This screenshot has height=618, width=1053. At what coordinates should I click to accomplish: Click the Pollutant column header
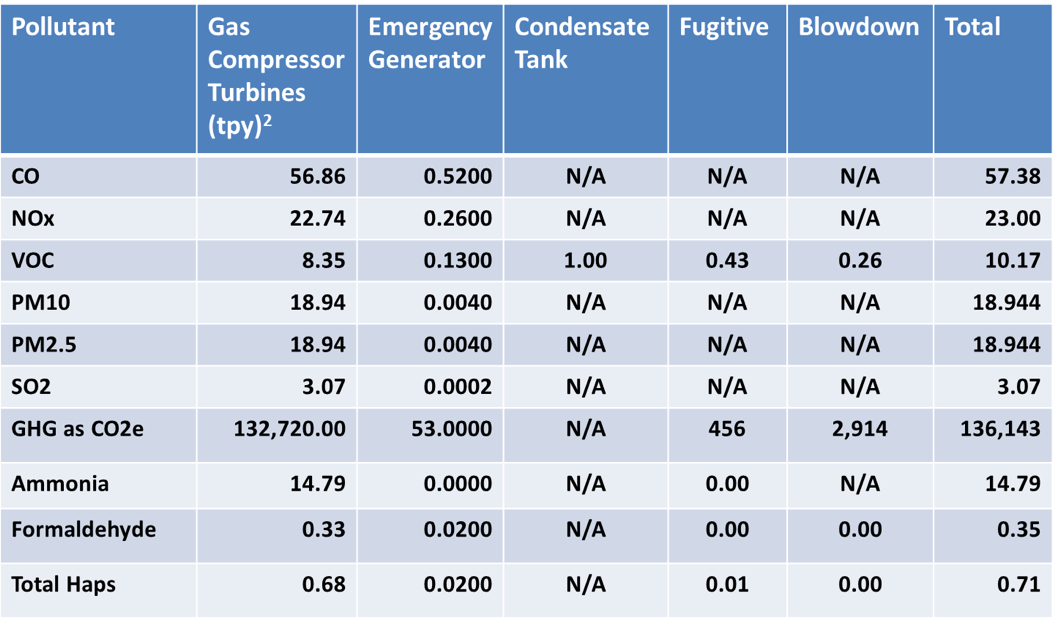(63, 27)
